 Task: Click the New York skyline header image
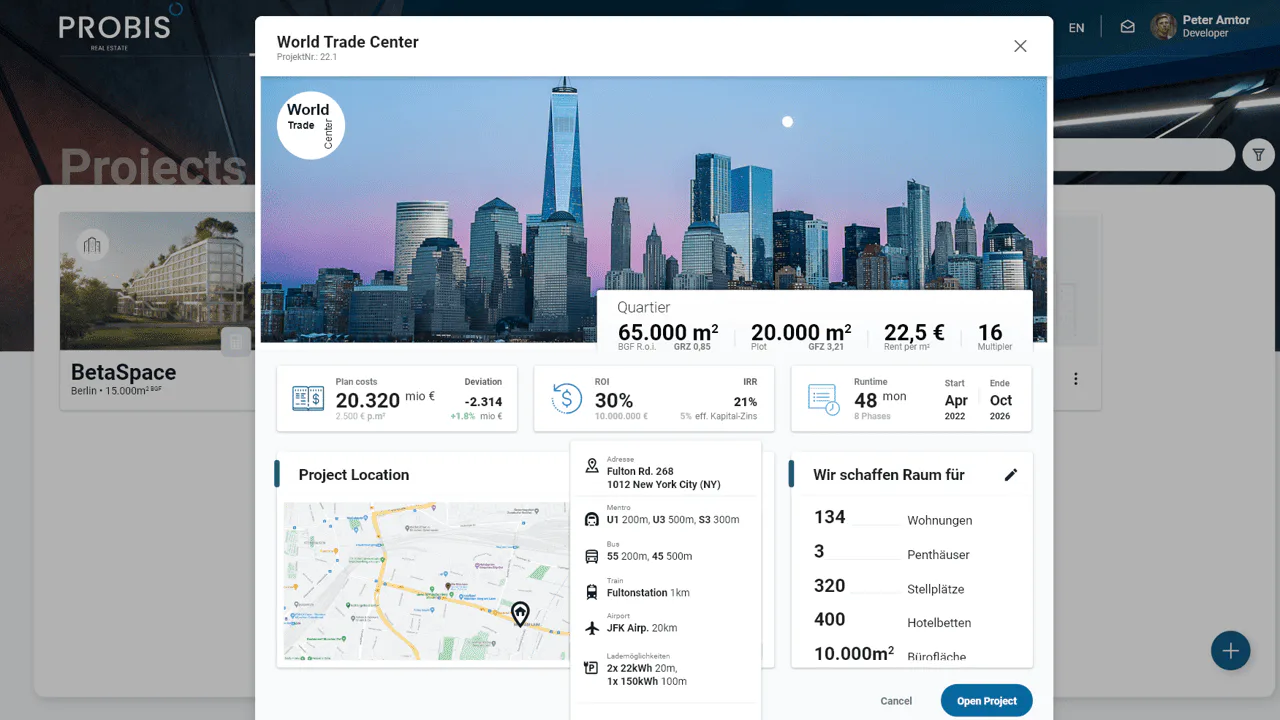click(x=654, y=210)
